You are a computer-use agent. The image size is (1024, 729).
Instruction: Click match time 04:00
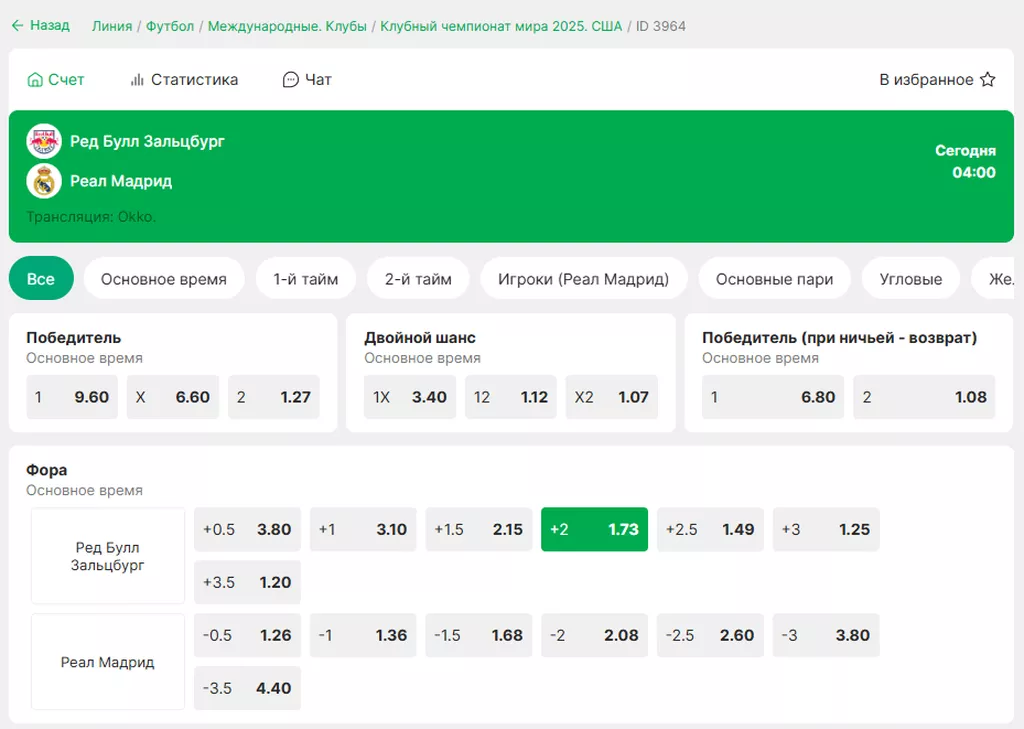click(974, 172)
